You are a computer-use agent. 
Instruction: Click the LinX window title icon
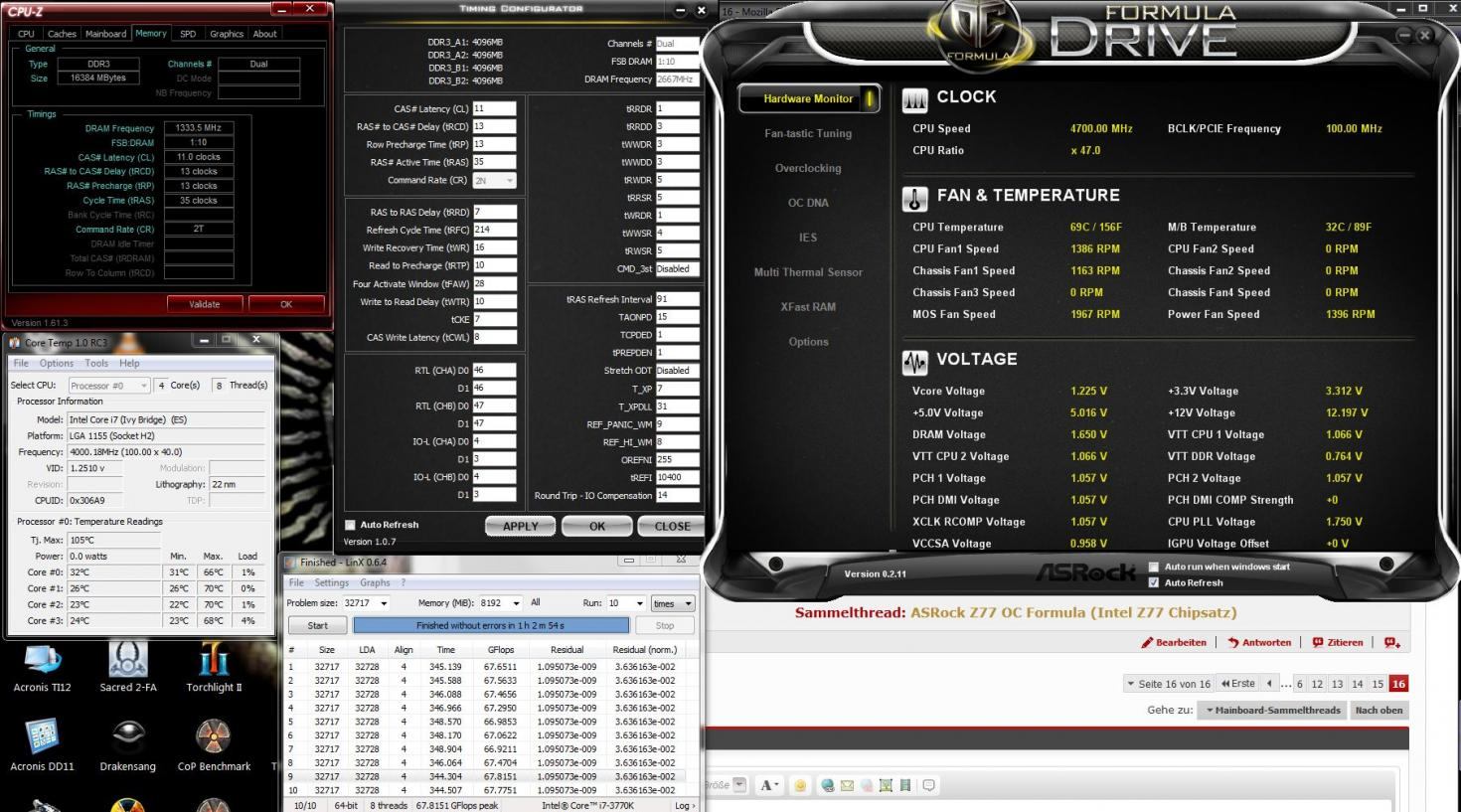click(x=291, y=563)
